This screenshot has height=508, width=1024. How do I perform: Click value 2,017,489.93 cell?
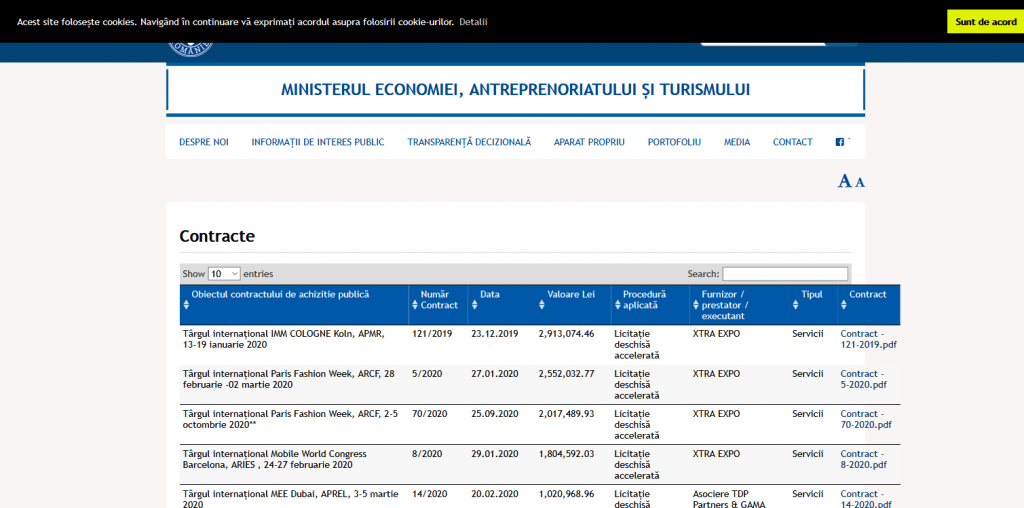566,414
